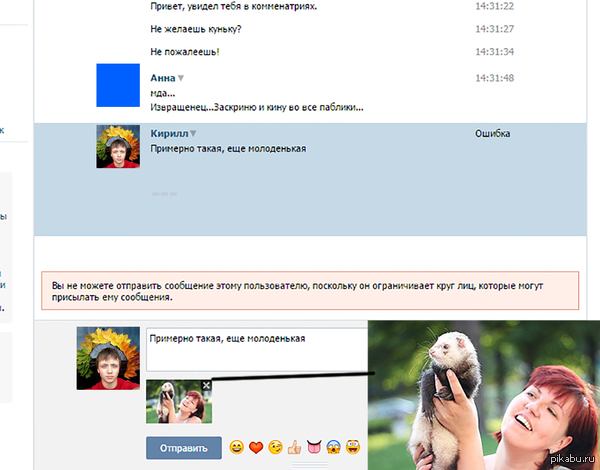Insert the winking face emoji

pyautogui.click(x=275, y=447)
